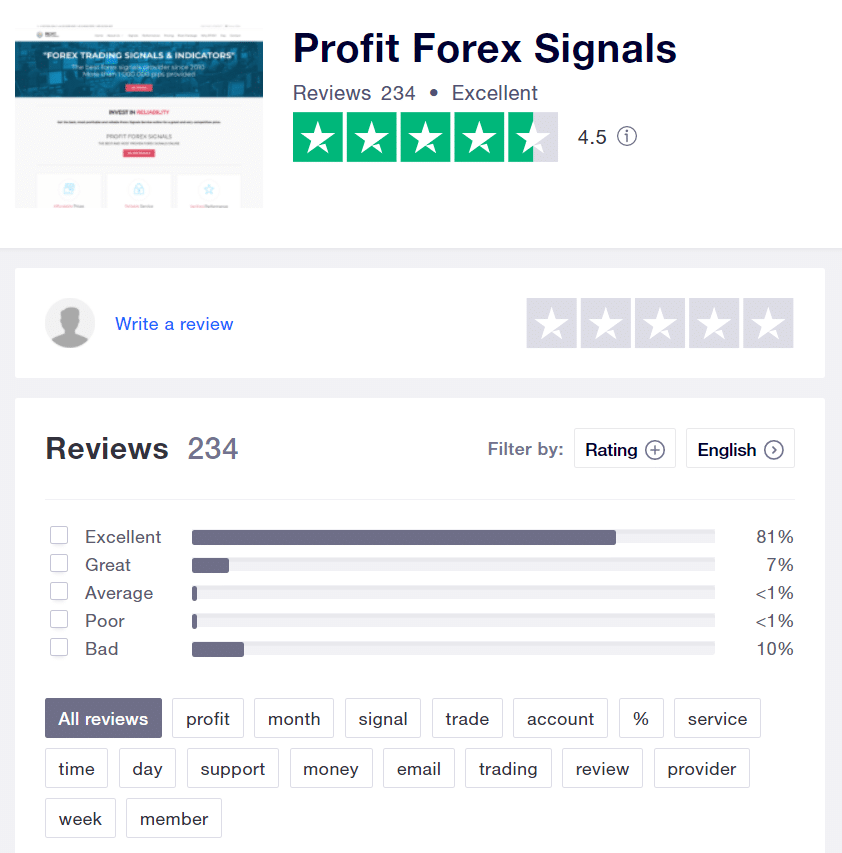The height and width of the screenshot is (853, 842).
Task: Select the second star in Write a review
Action: pos(605,323)
